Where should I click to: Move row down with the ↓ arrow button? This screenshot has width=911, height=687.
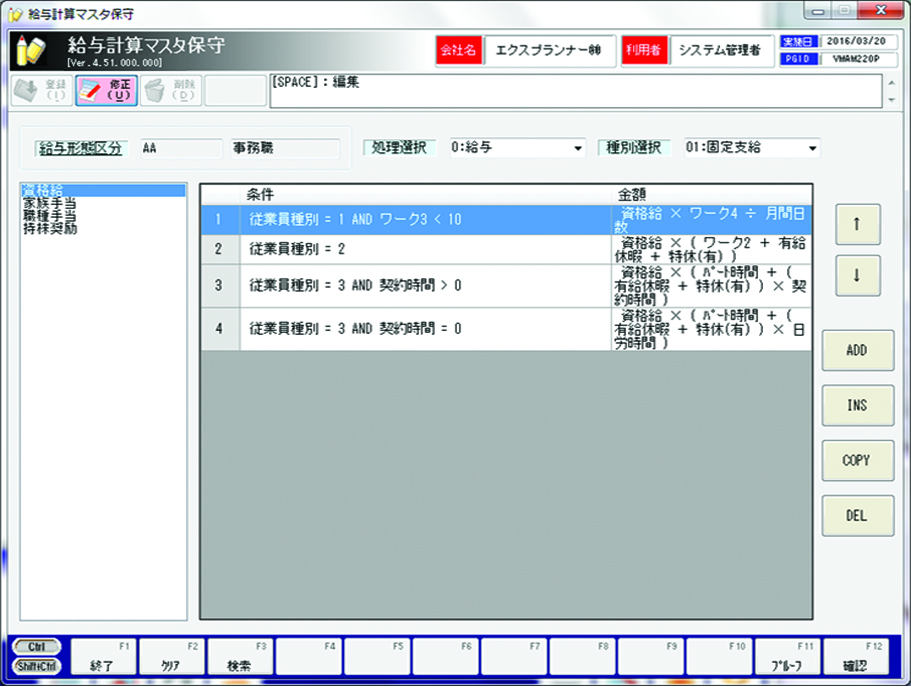[x=856, y=275]
